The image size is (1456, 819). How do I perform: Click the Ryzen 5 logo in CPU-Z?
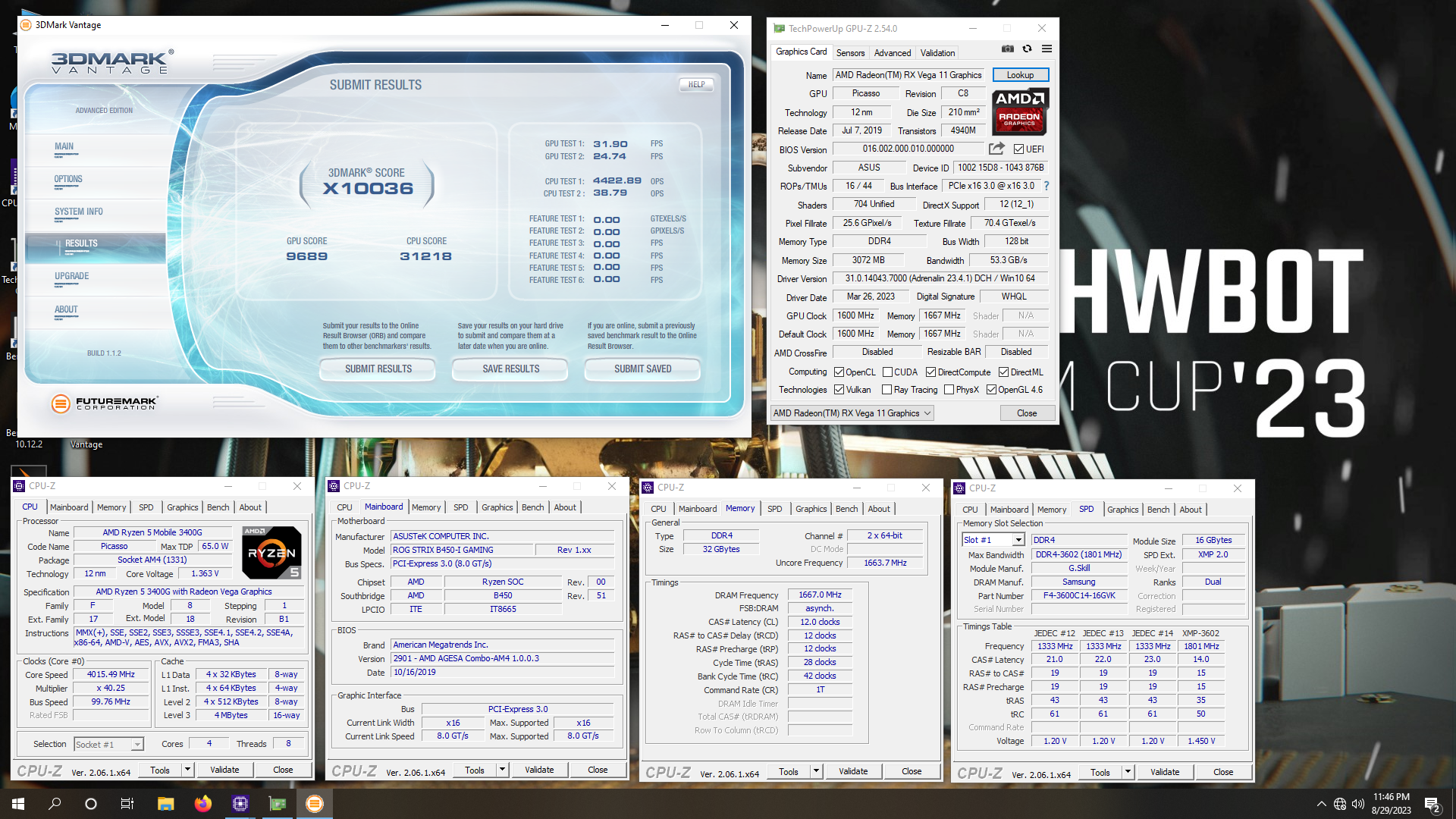(x=271, y=553)
